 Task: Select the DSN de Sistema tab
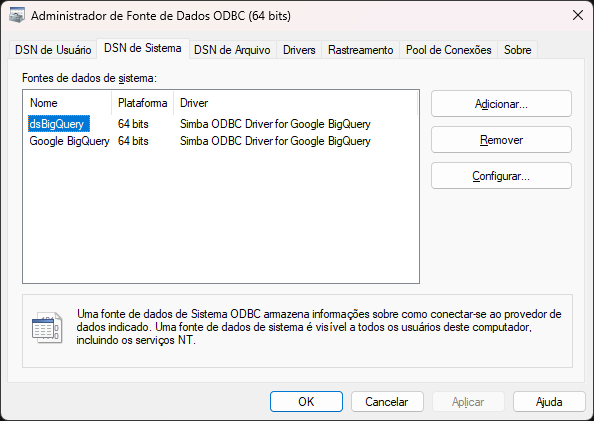[x=143, y=49]
